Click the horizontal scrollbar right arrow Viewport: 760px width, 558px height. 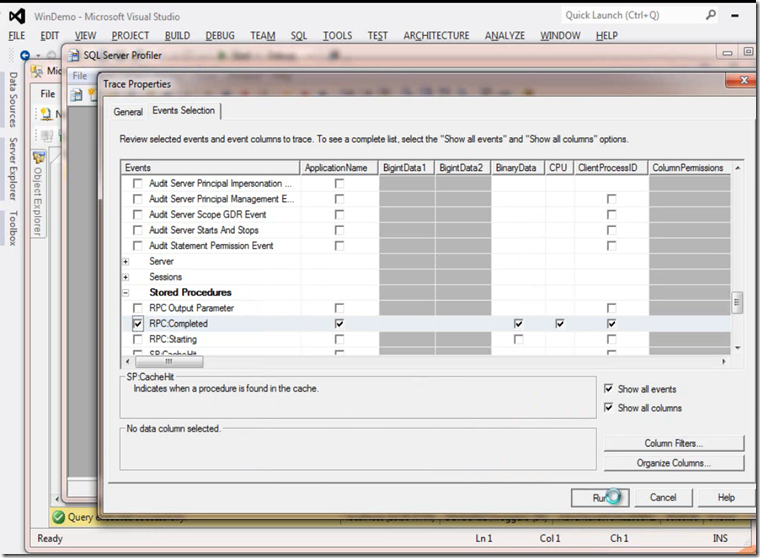point(724,362)
